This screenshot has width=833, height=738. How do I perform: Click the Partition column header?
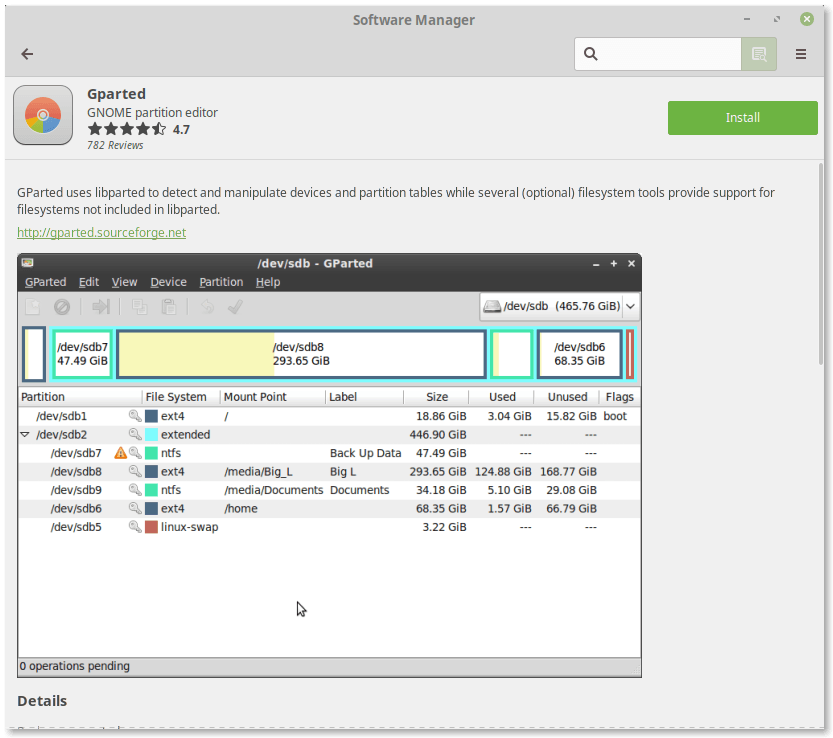point(80,397)
